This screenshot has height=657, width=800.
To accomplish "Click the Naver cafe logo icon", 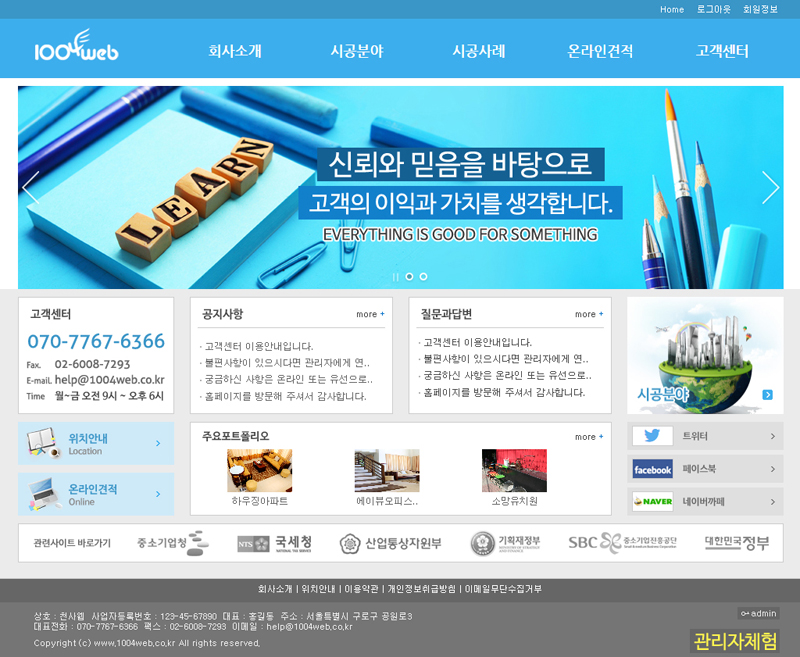I will 652,501.
